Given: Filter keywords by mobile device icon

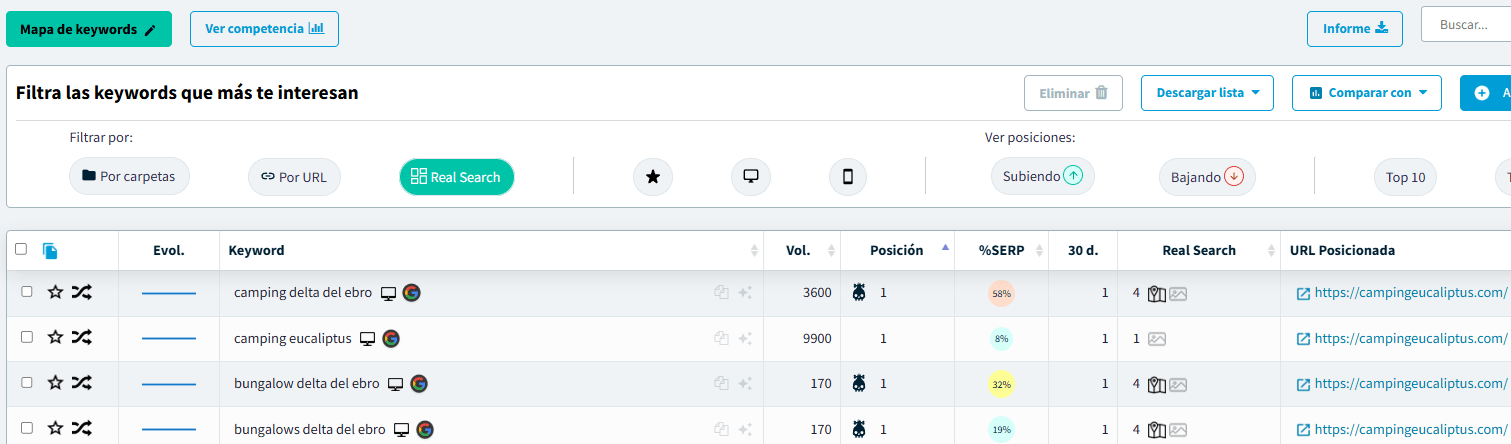Looking at the screenshot, I should point(847,177).
